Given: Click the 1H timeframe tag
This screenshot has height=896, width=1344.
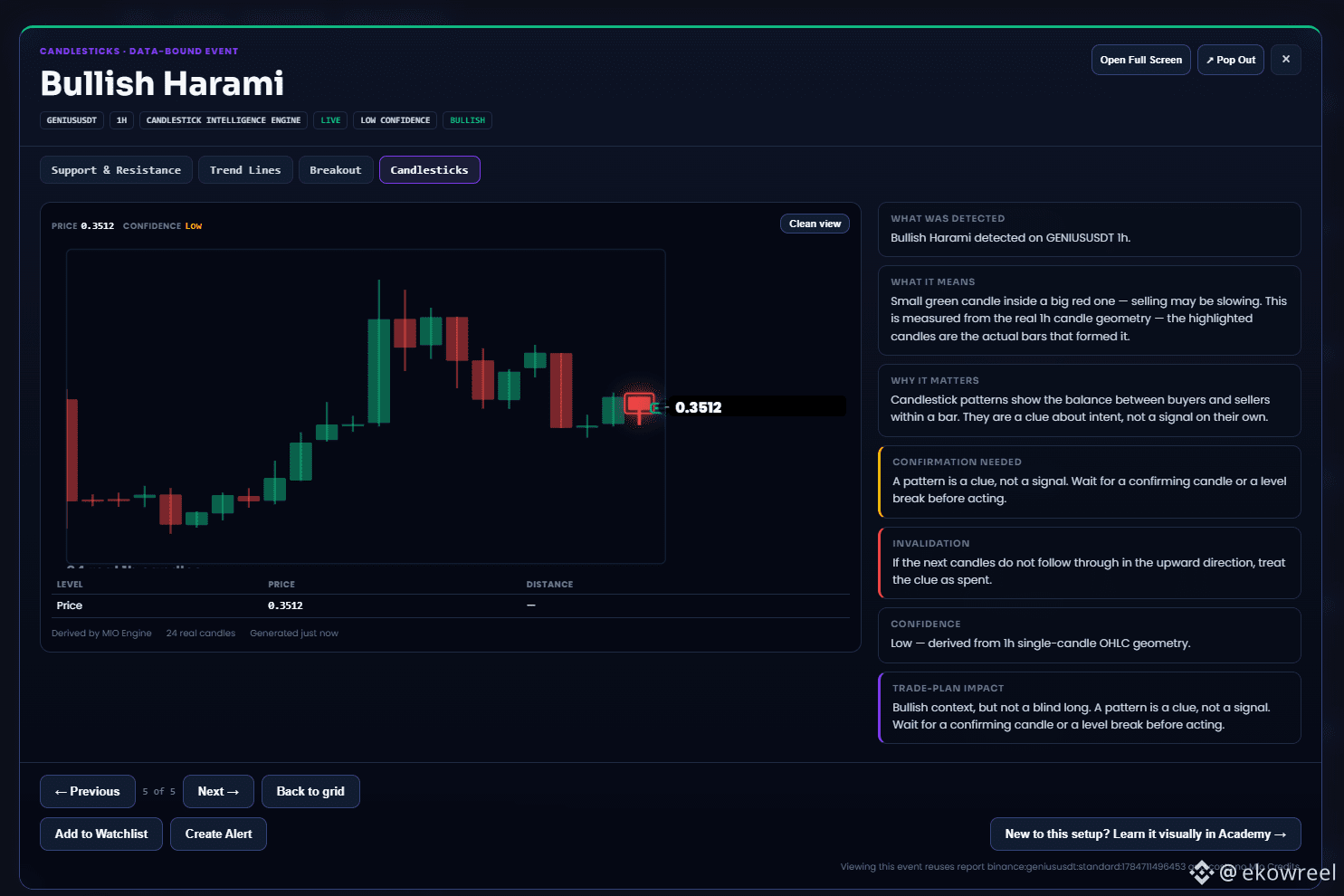Looking at the screenshot, I should 121,120.
